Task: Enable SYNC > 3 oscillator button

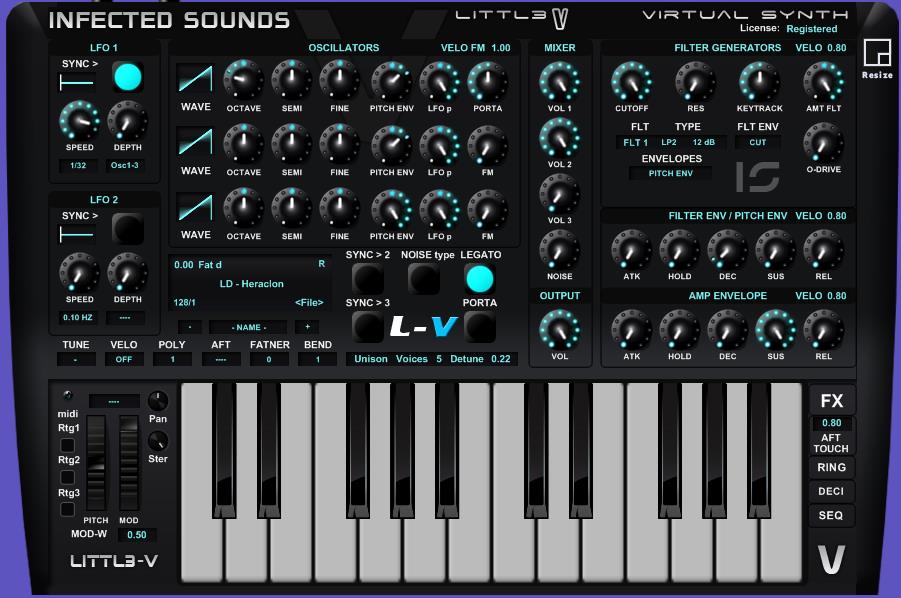Action: 368,327
